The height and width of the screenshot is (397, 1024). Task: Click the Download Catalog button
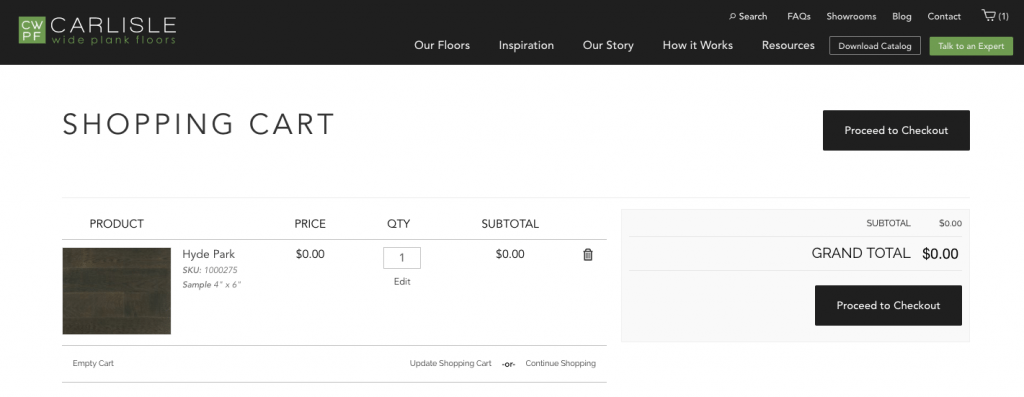pos(874,46)
